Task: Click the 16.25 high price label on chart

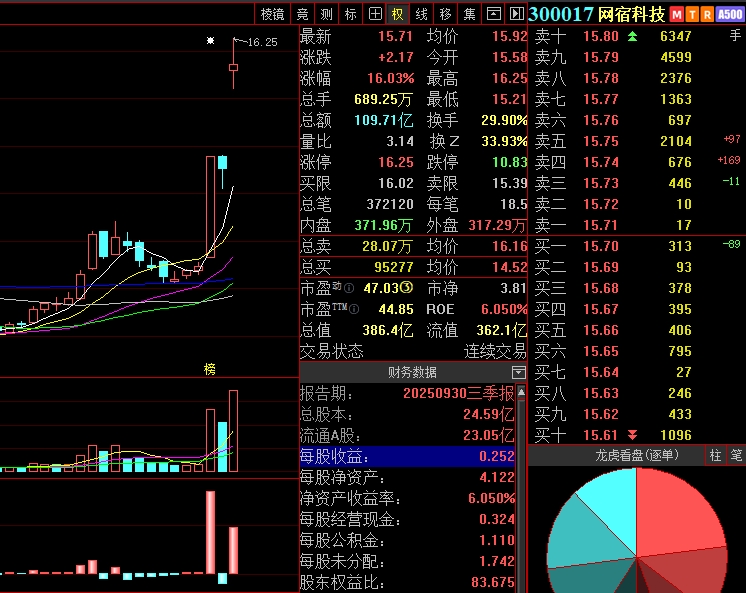Action: point(262,42)
